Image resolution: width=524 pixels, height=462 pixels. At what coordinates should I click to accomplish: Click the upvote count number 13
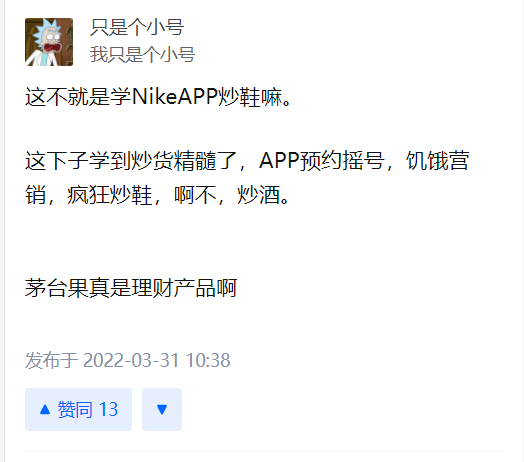[x=109, y=410]
